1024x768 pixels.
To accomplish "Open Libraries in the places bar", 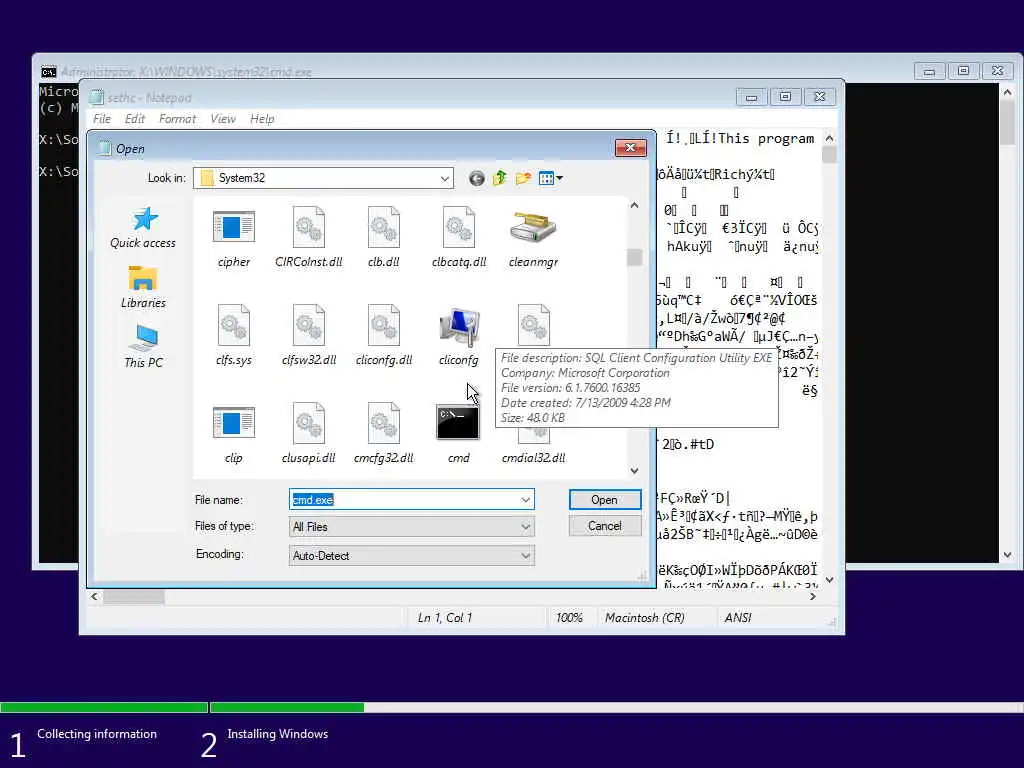I will [x=142, y=287].
